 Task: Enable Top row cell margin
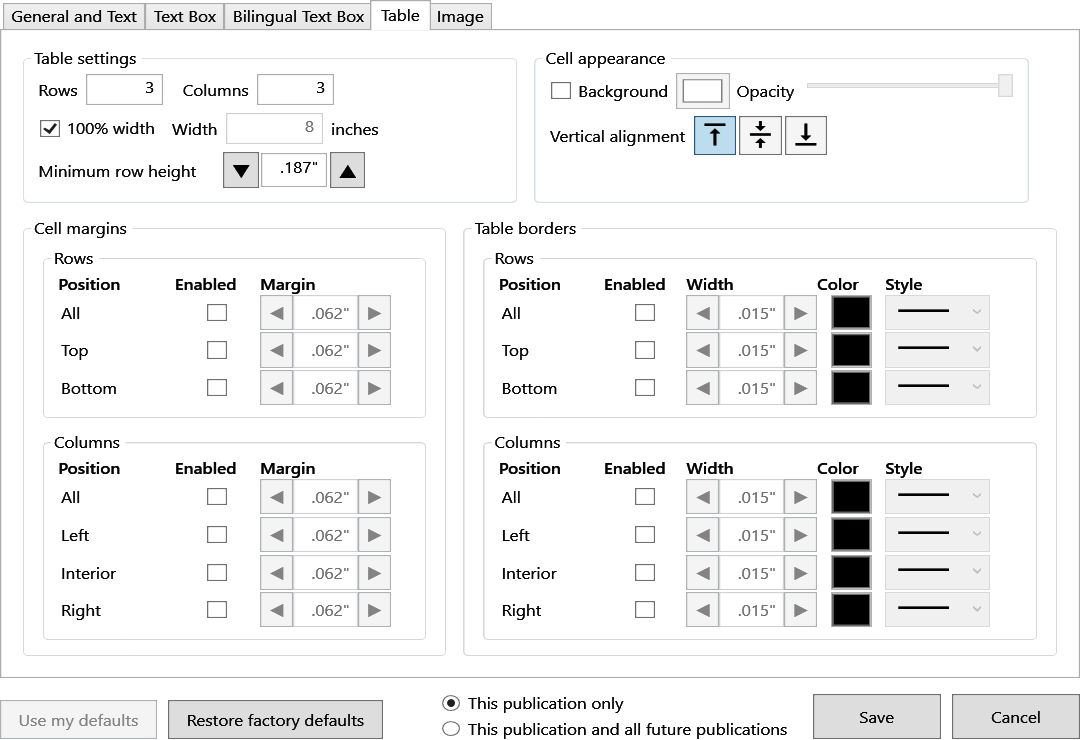coord(217,350)
